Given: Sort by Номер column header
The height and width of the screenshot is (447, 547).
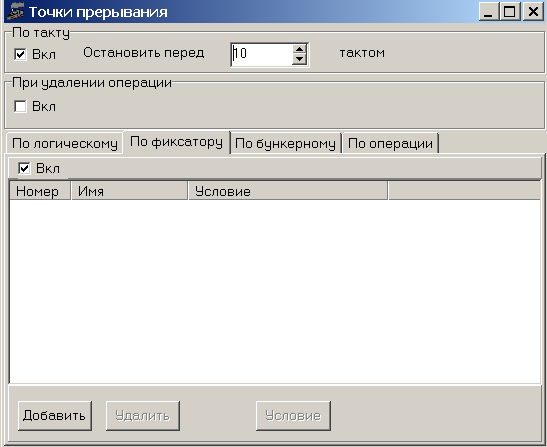Looking at the screenshot, I should [40, 191].
